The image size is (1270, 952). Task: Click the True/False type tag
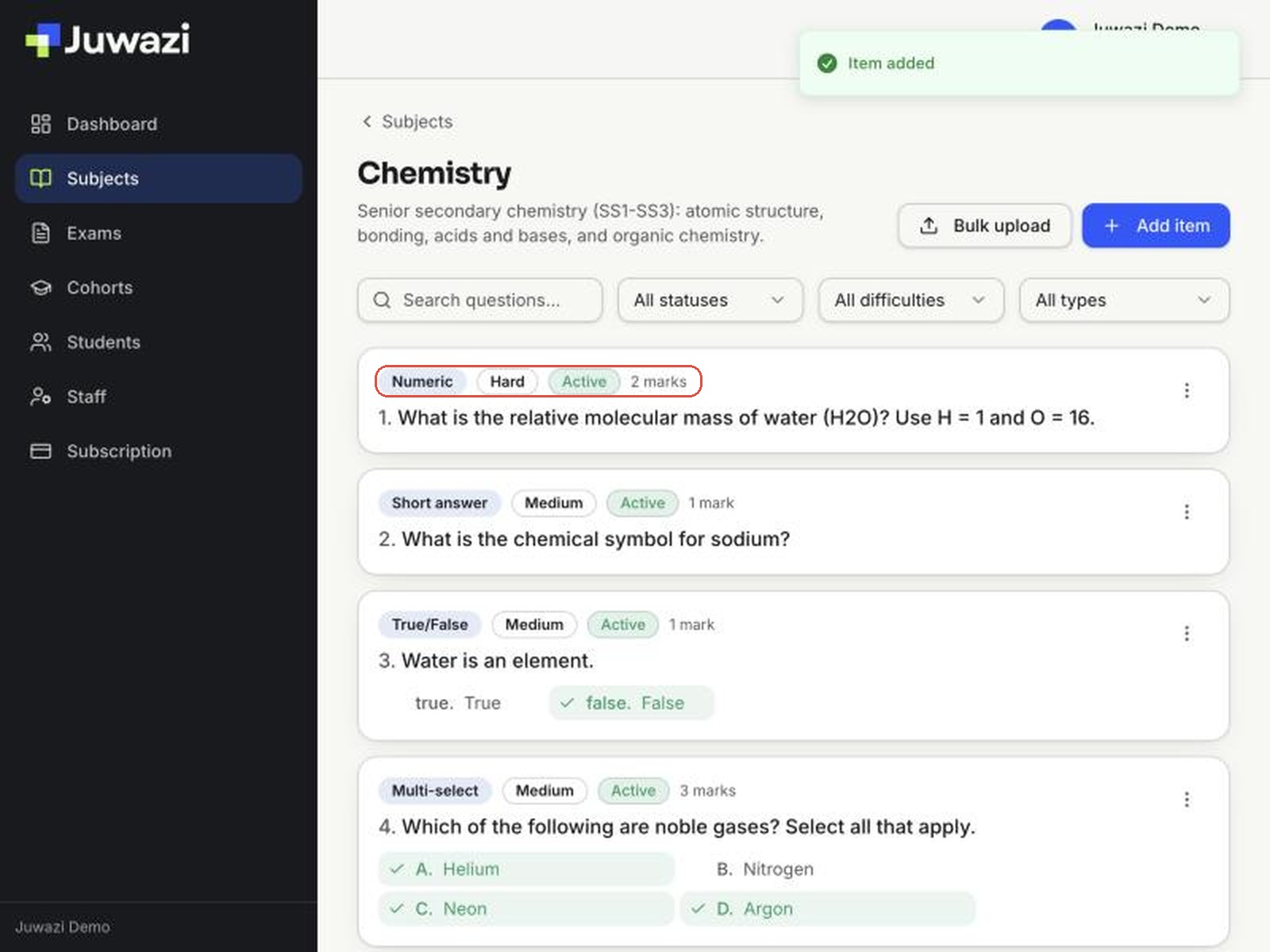coord(429,624)
